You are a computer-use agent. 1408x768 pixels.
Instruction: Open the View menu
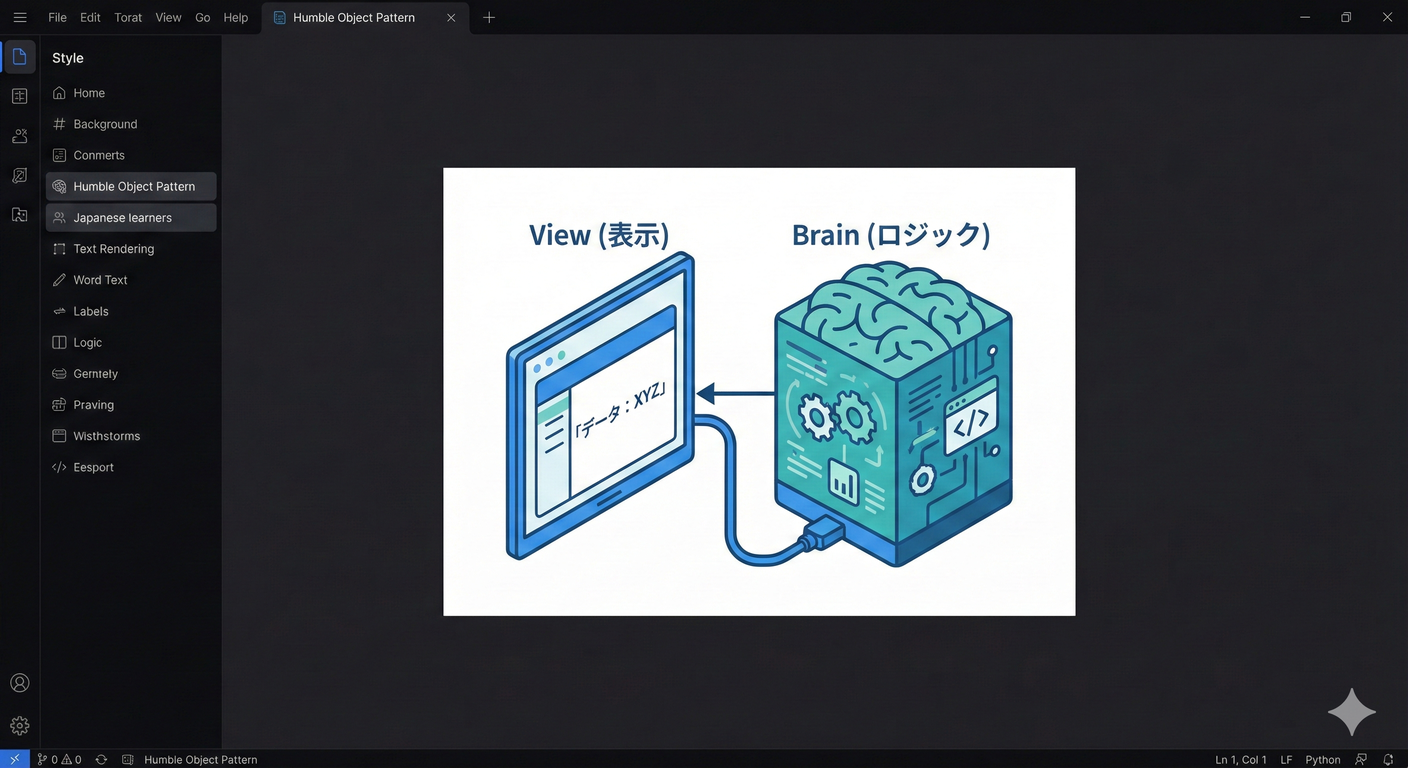coord(168,17)
